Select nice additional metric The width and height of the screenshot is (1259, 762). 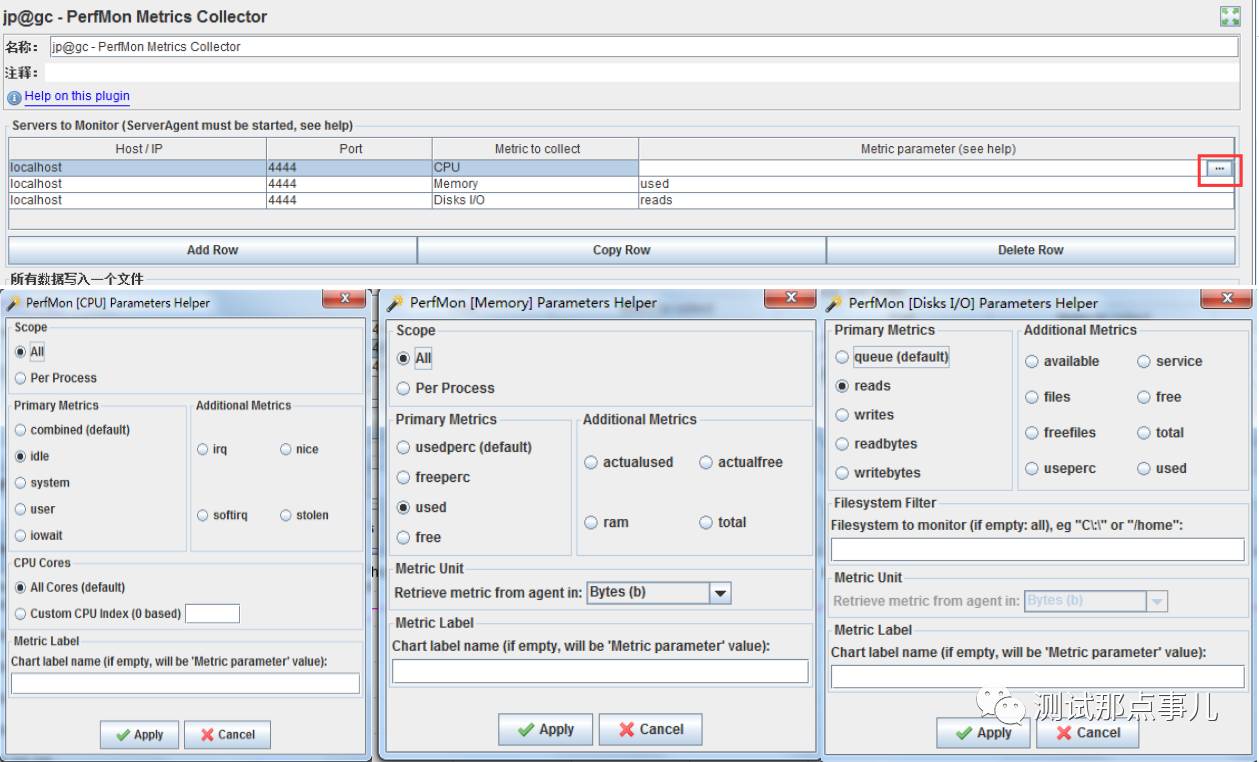(300, 450)
